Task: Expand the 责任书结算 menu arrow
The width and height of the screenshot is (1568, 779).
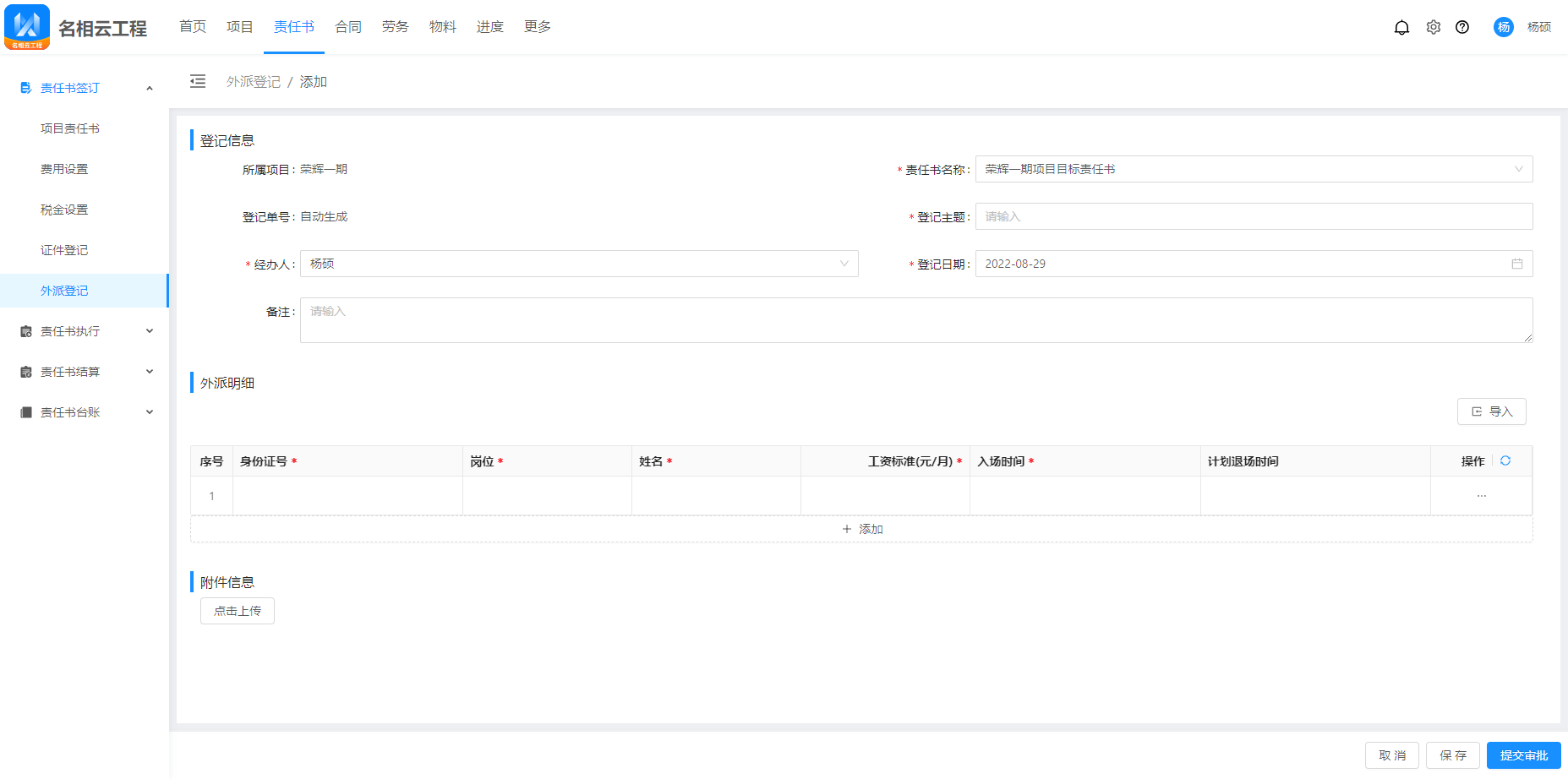Action: tap(150, 372)
